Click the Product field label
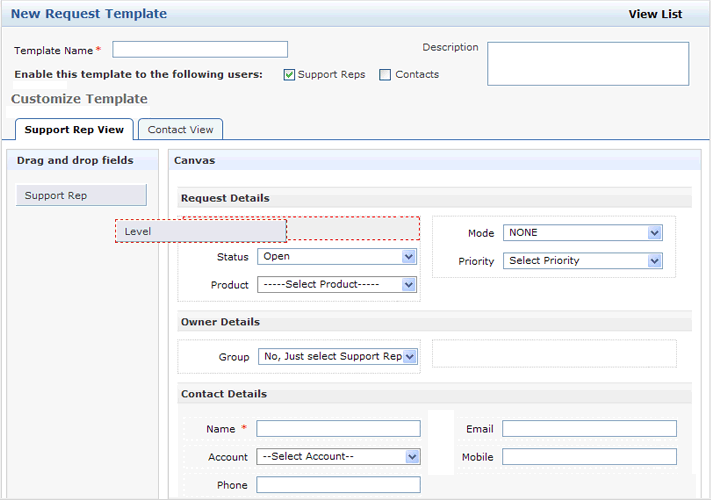This screenshot has height=500, width=711. (x=229, y=285)
